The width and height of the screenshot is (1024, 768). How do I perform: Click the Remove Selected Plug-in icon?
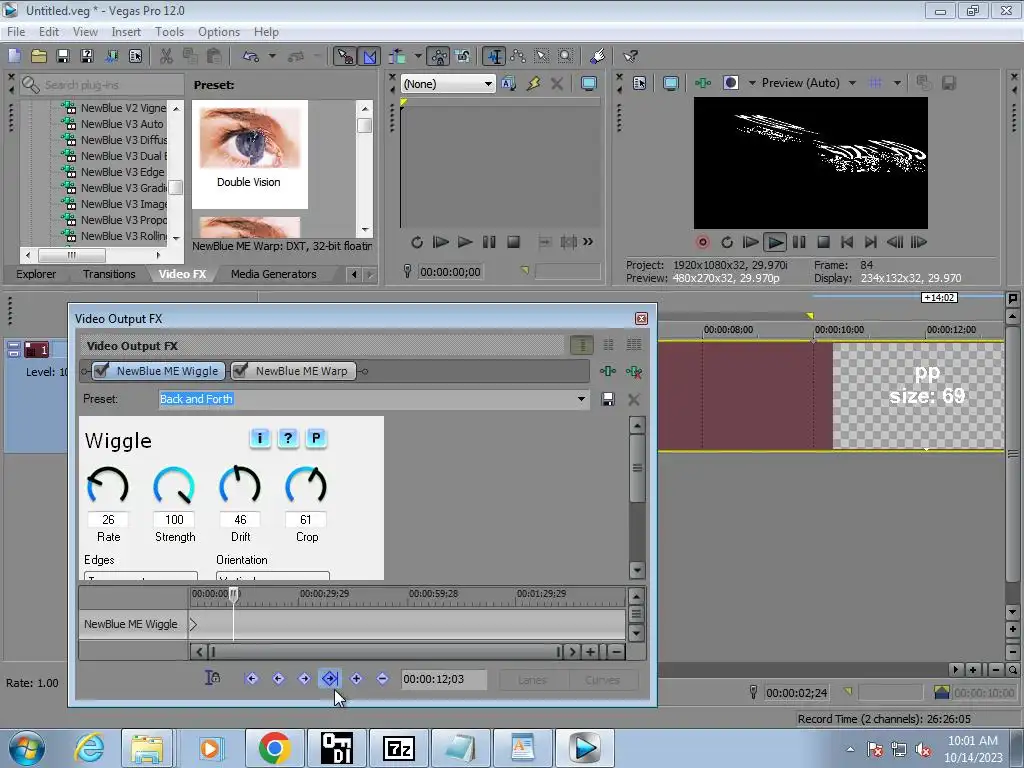[x=633, y=372]
